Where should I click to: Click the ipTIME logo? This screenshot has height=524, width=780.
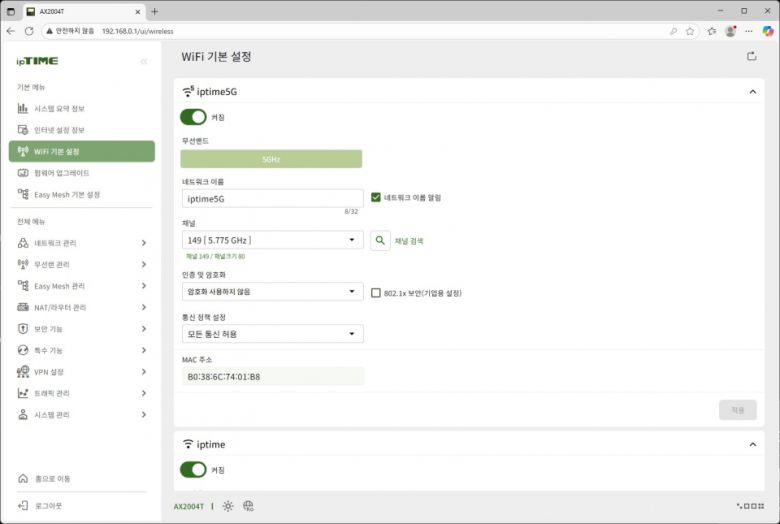[x=37, y=61]
